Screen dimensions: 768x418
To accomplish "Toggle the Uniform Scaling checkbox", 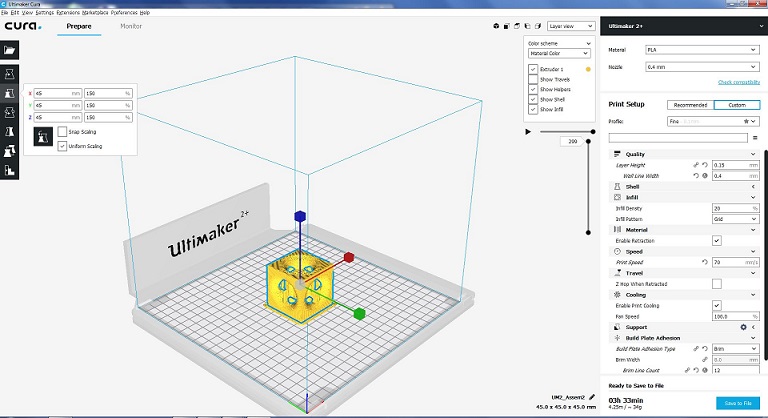I will pyautogui.click(x=62, y=146).
